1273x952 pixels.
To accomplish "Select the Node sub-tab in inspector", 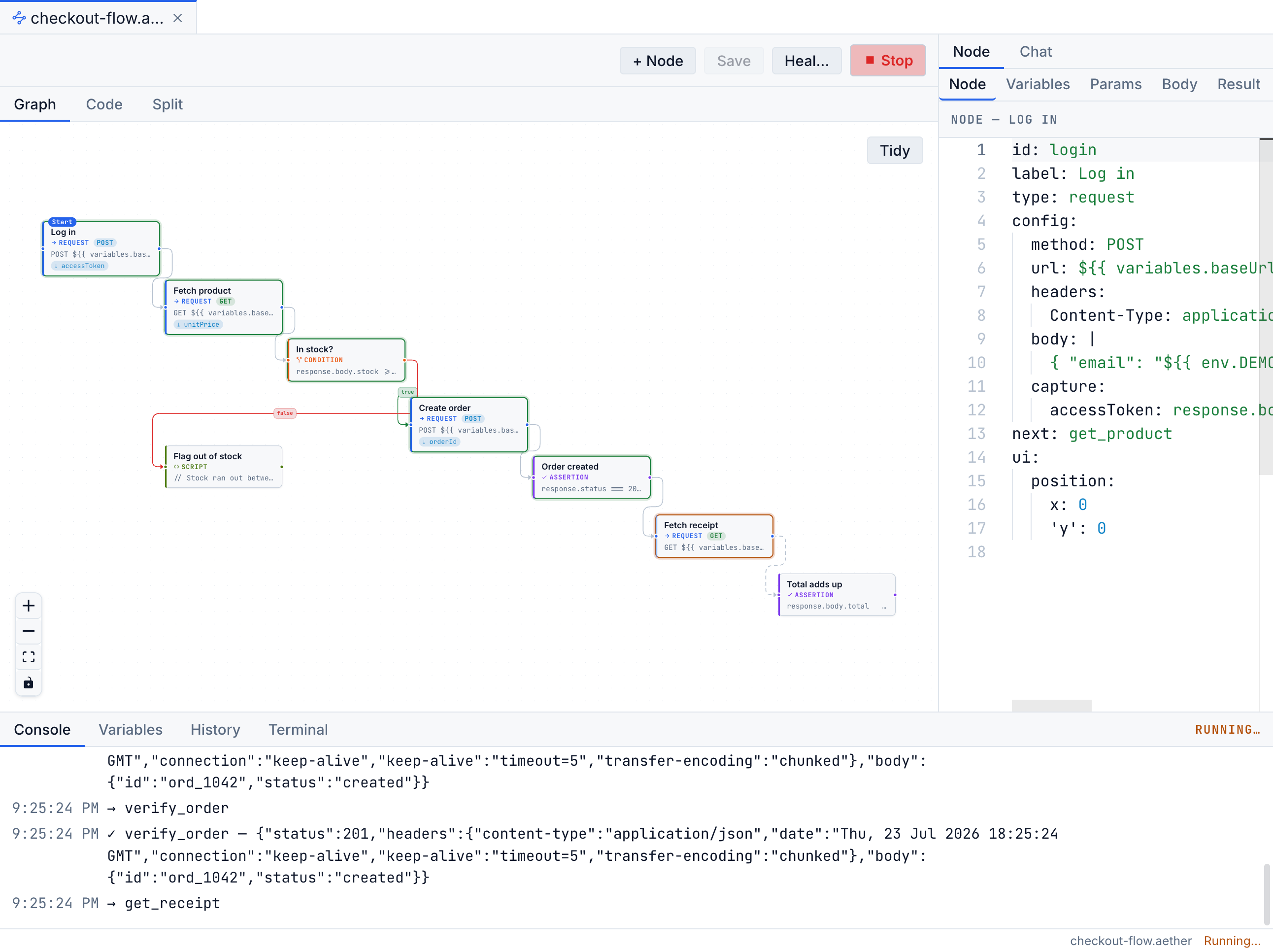I will tap(967, 84).
